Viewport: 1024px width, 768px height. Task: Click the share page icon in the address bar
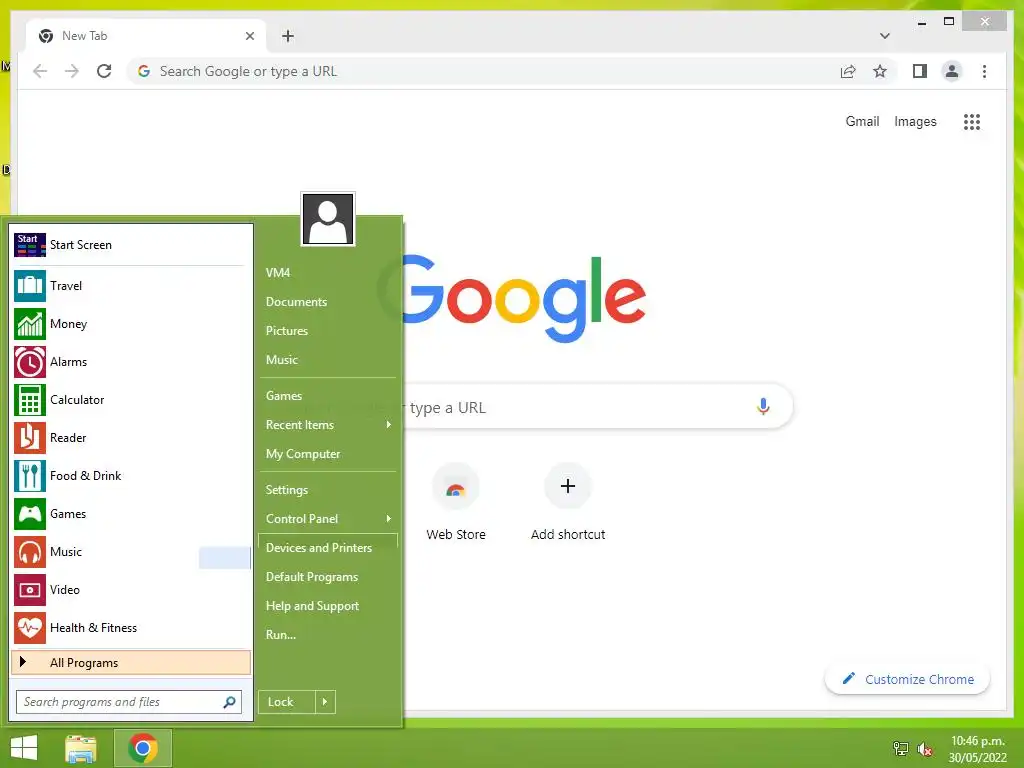[848, 71]
